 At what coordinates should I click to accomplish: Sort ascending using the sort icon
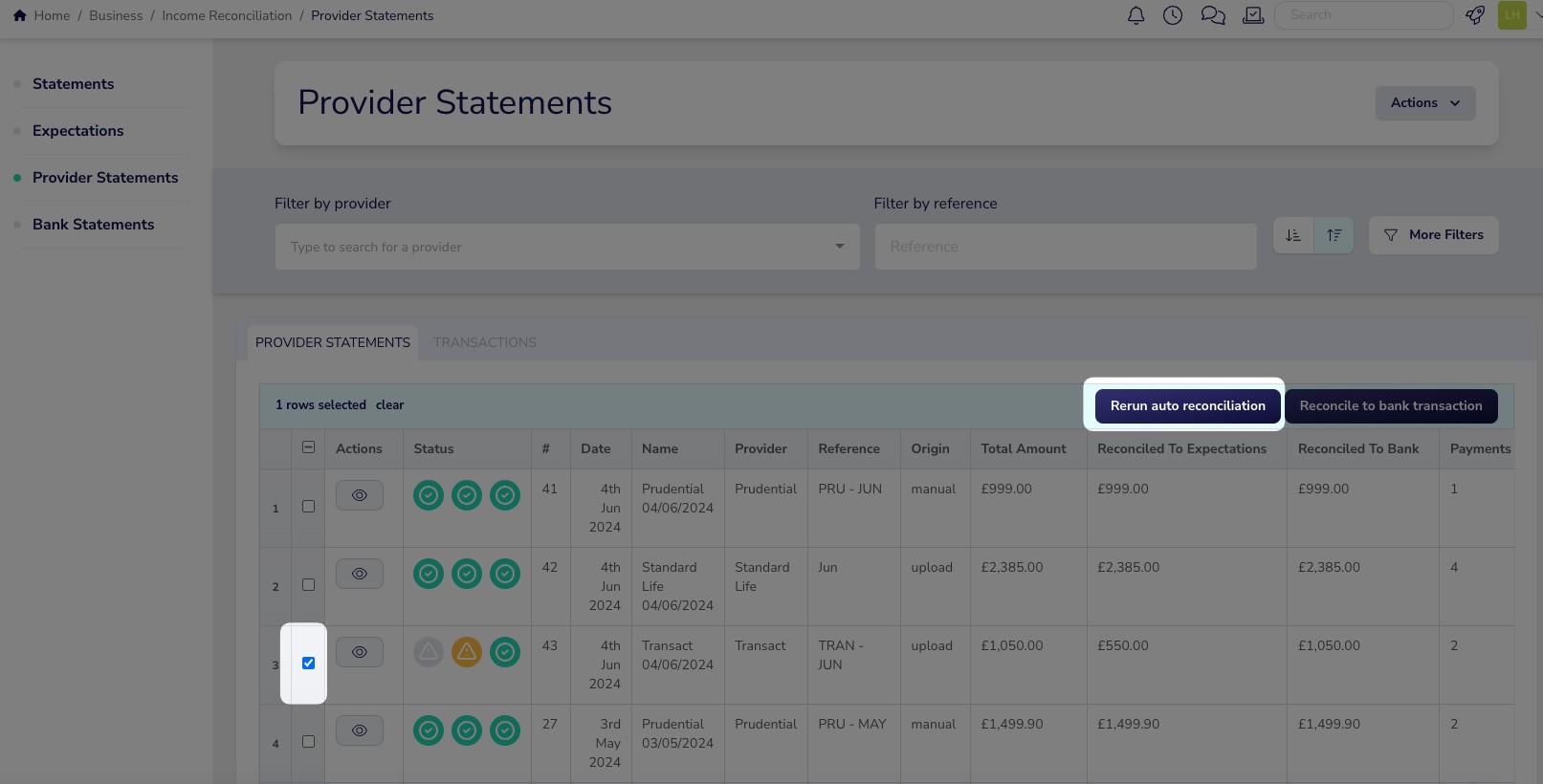point(1334,235)
